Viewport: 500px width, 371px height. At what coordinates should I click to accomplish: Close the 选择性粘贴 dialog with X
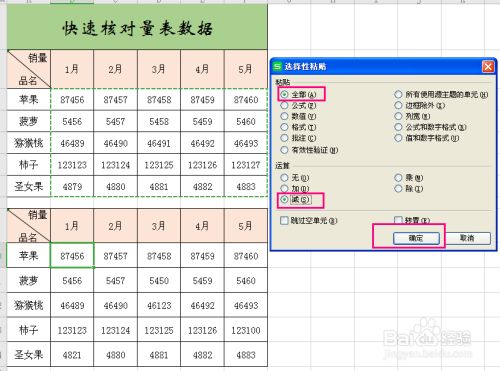click(488, 67)
